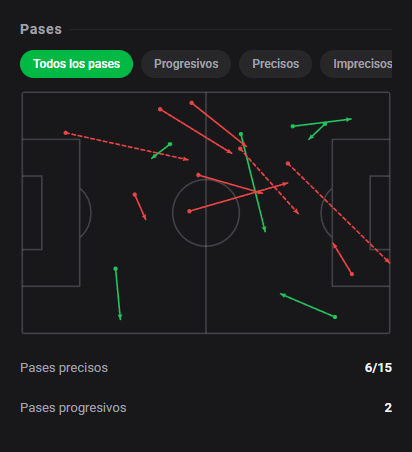Select the Todos los pases tab
Screen dimensions: 412x452
point(76,64)
